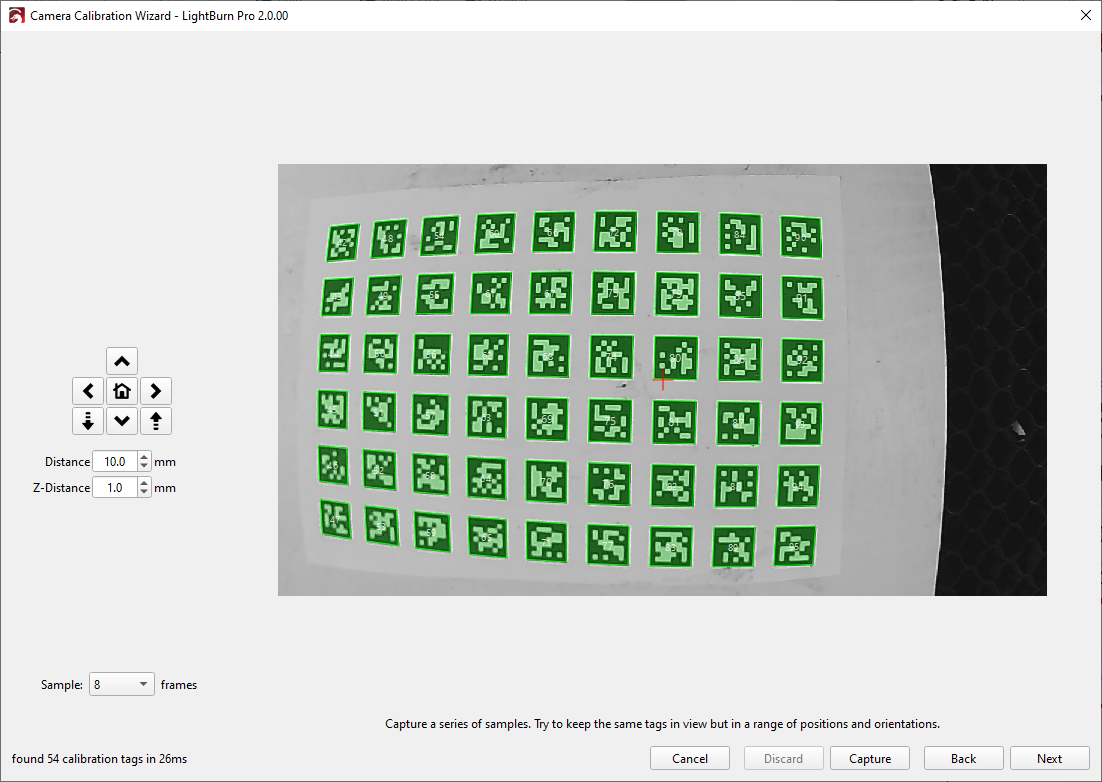
Task: Jog the laser head down
Action: [121, 421]
